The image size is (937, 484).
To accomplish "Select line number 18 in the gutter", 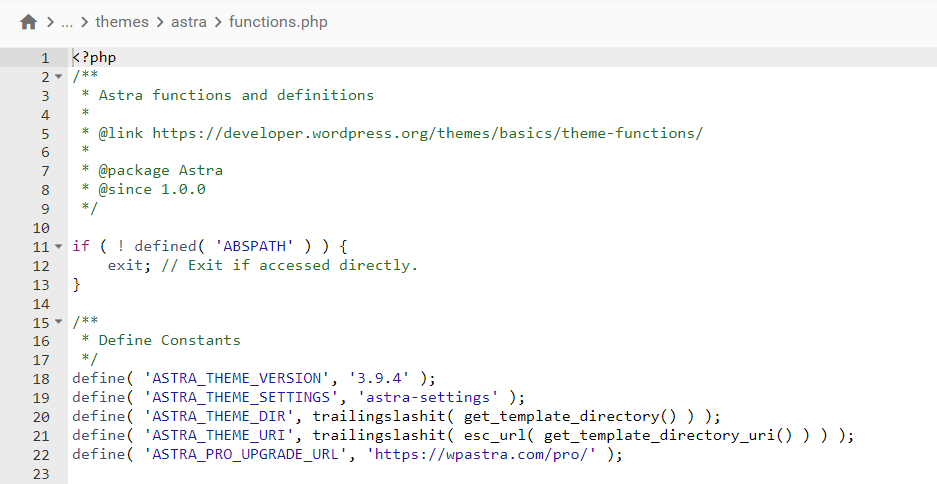I will 41,378.
